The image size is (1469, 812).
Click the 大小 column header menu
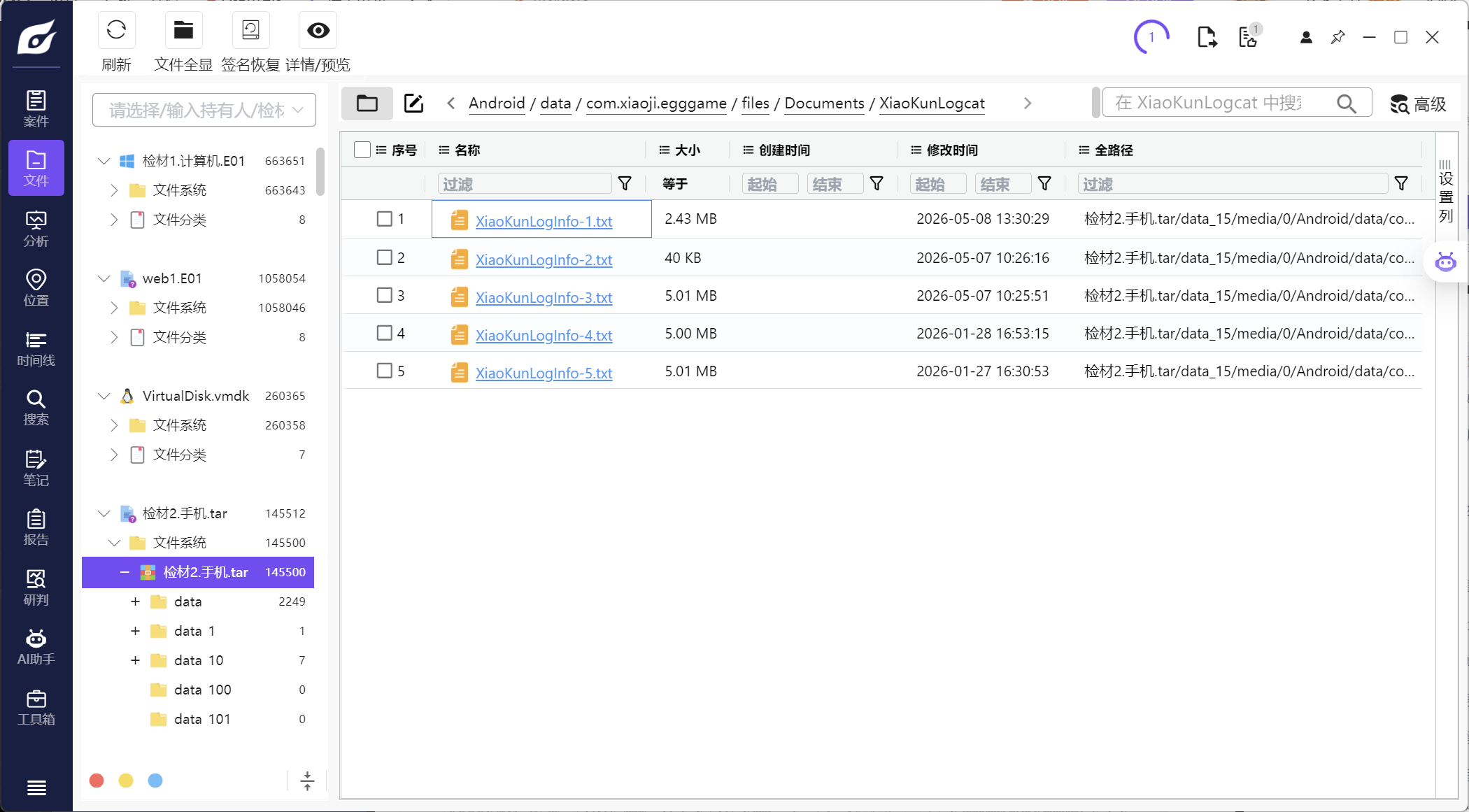point(665,150)
